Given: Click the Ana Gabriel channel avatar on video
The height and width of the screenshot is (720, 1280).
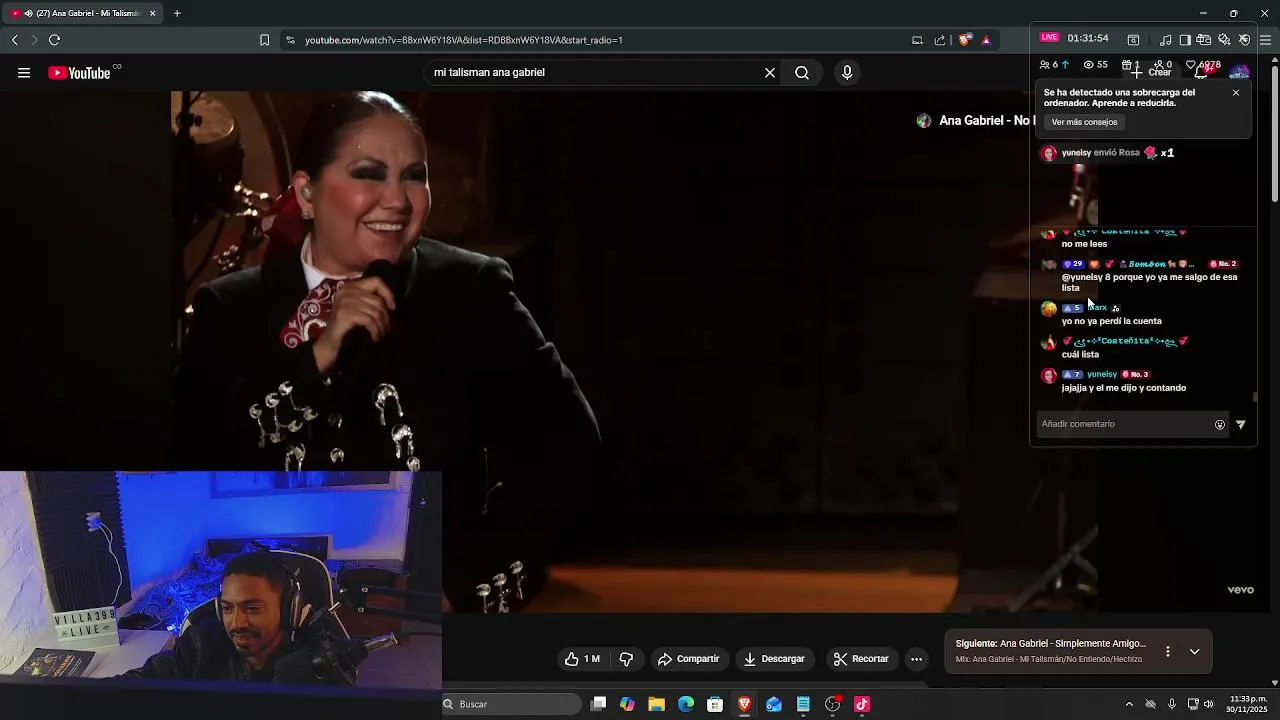Looking at the screenshot, I should click(924, 121).
